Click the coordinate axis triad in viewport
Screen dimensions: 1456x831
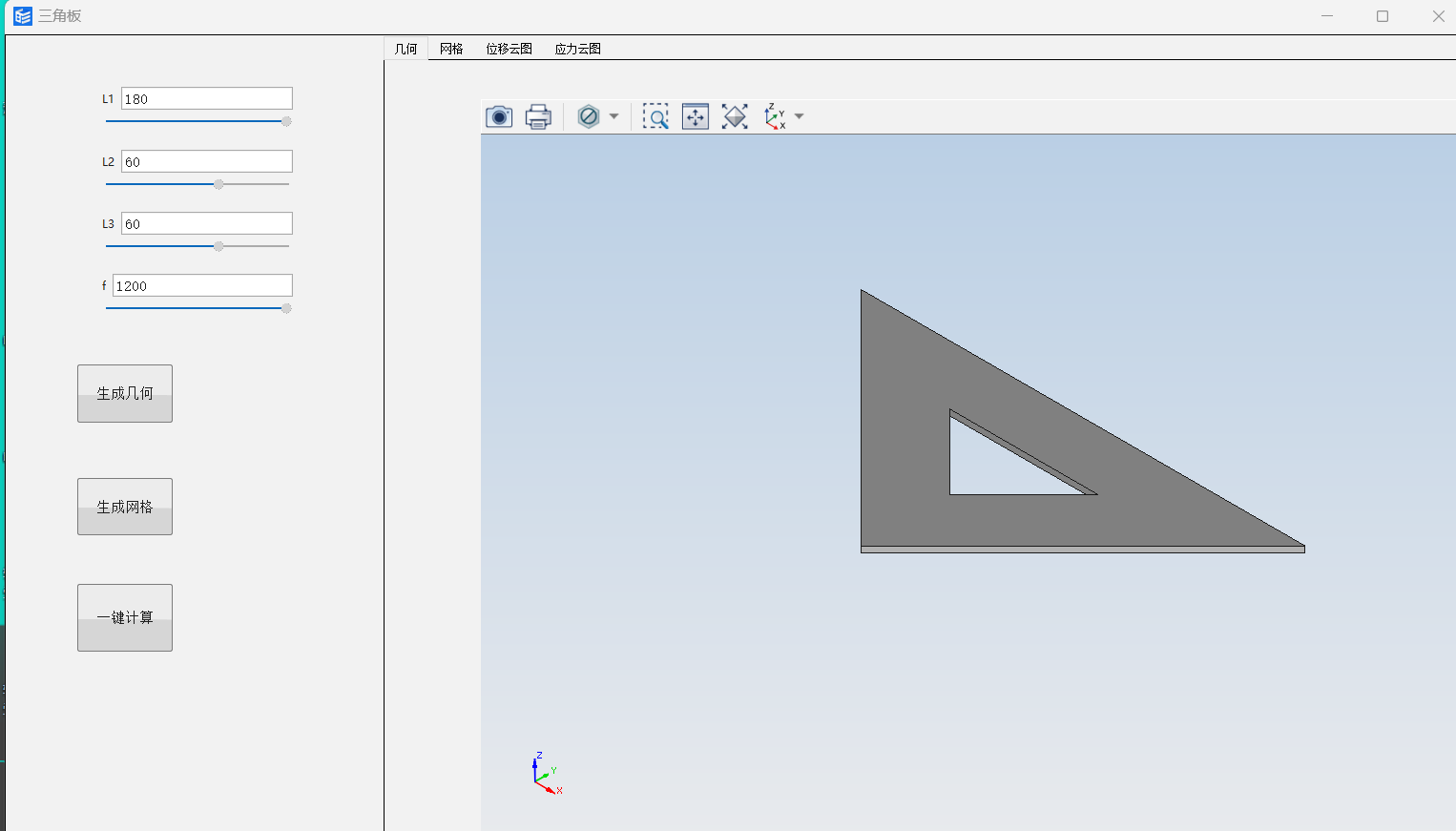click(546, 774)
